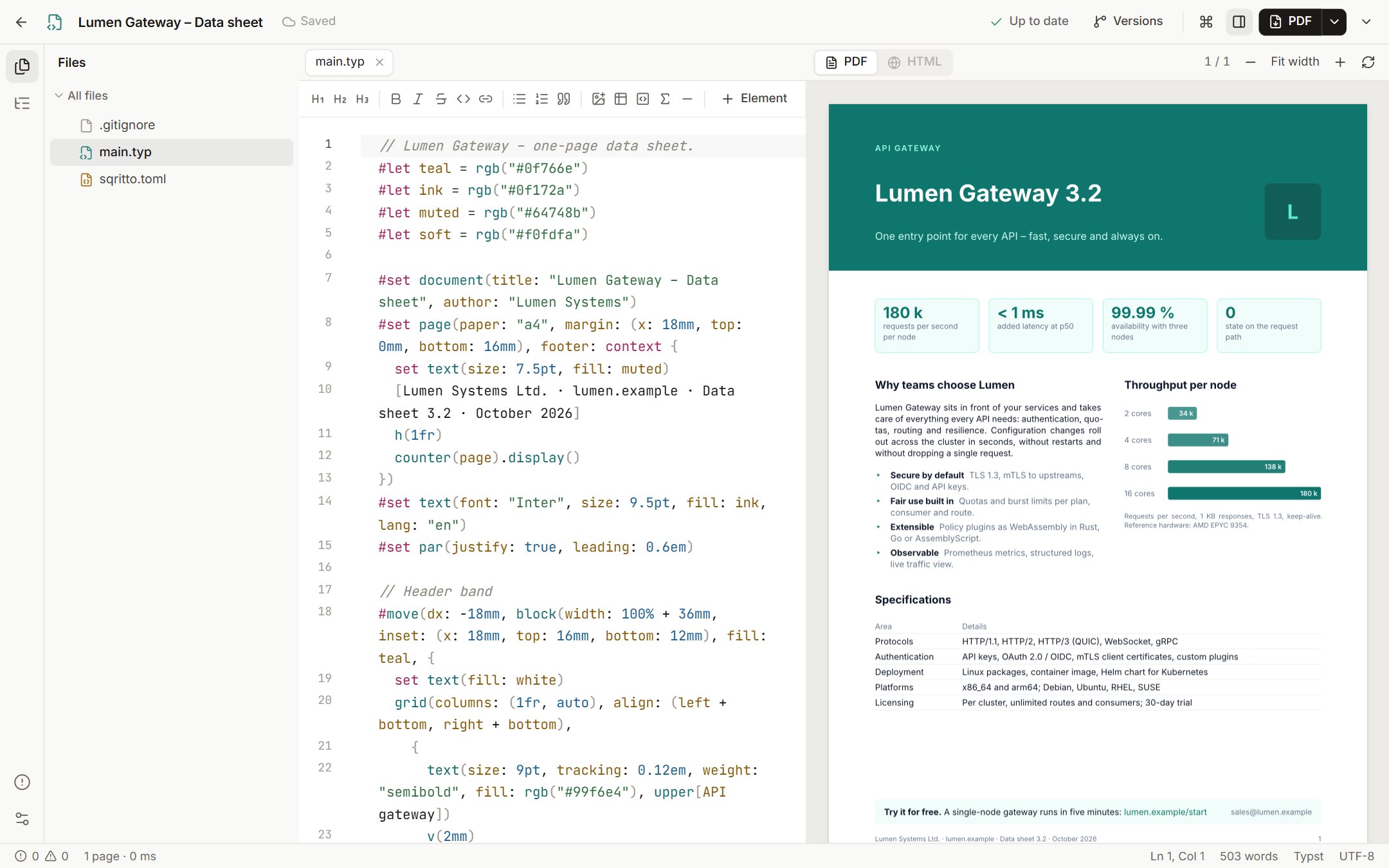Open the keyboard shortcuts command icon
This screenshot has height=868, width=1389.
click(x=1206, y=22)
